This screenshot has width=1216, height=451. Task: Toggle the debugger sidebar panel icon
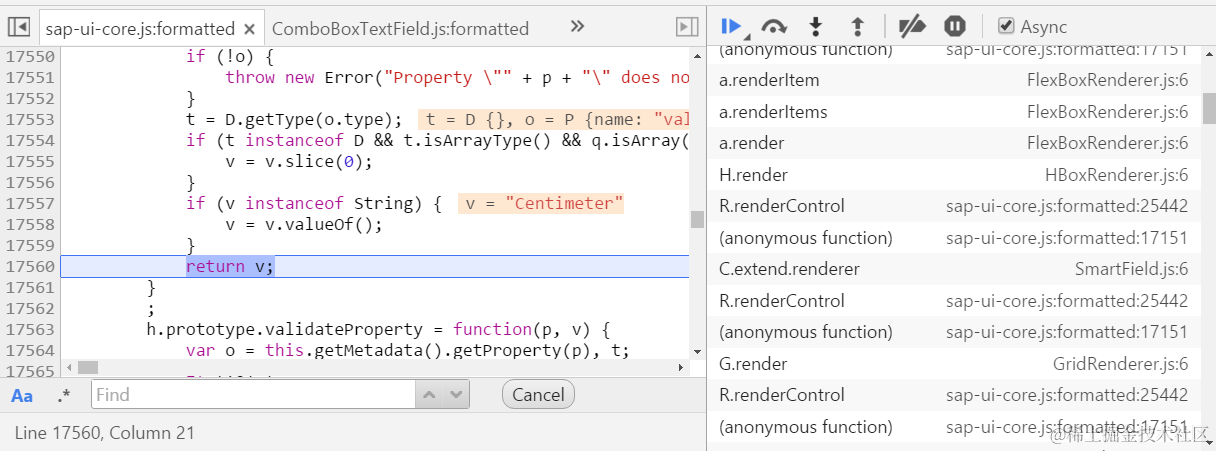coord(686,27)
